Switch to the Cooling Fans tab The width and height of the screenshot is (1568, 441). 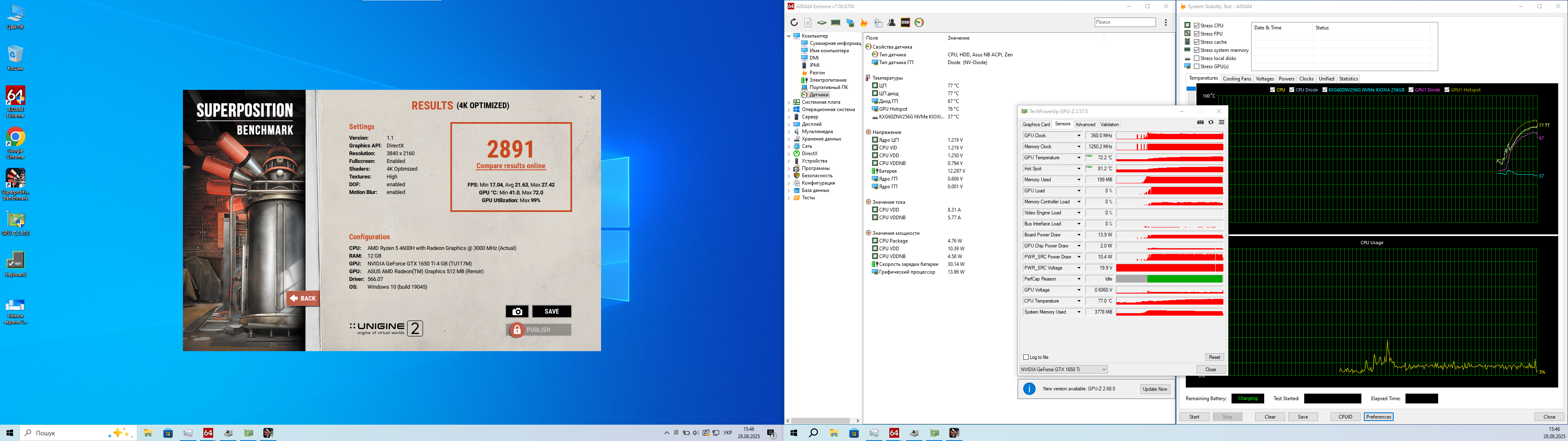point(1237,78)
